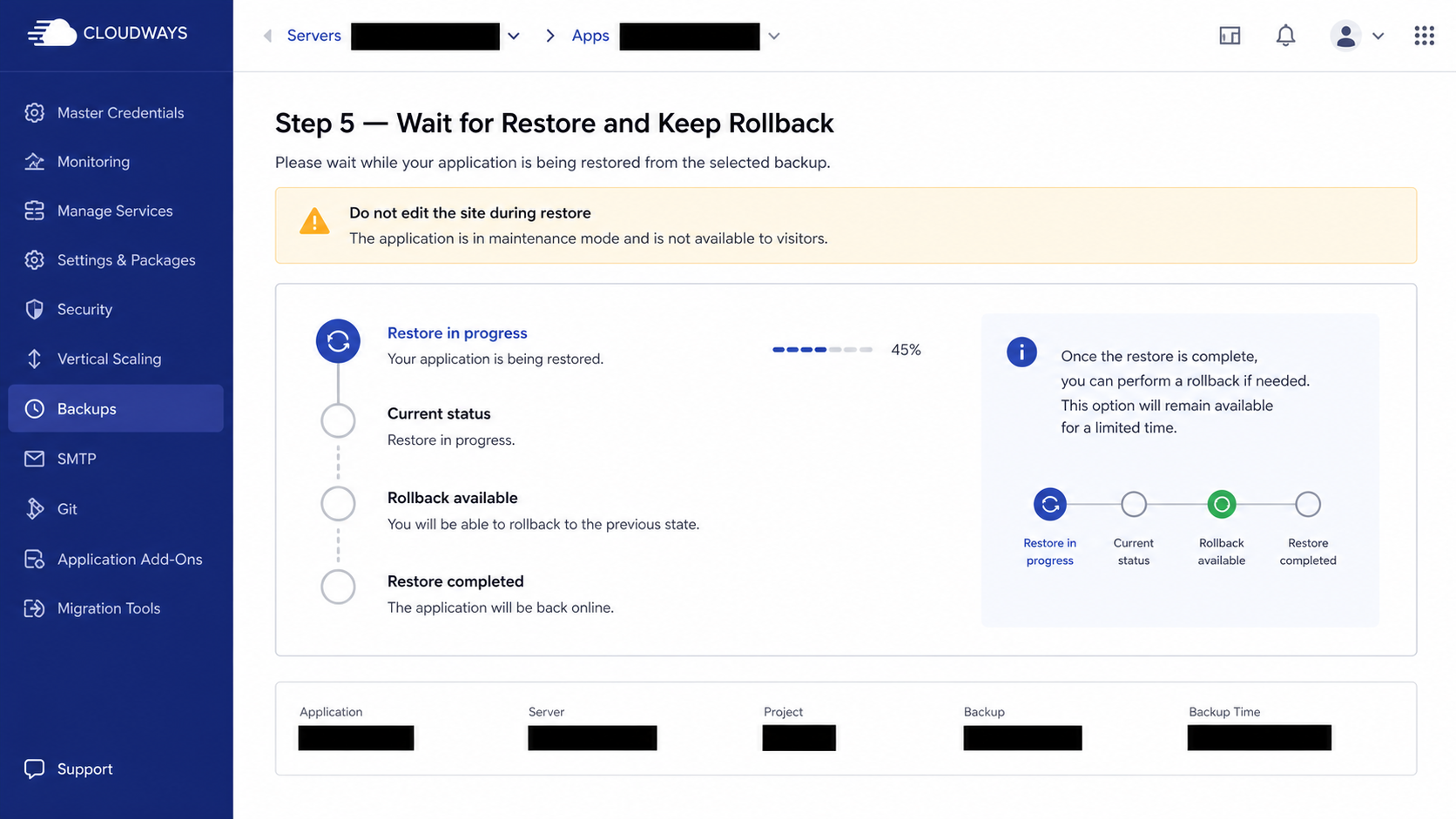Click the dashboard layout icon in header
This screenshot has height=819, width=1456.
point(1230,36)
